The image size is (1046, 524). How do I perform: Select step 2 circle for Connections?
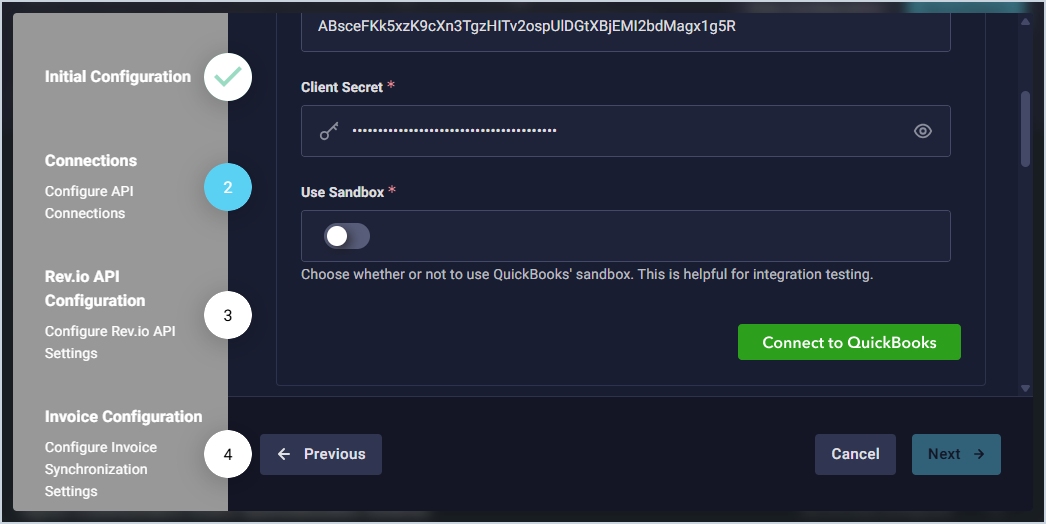(228, 187)
